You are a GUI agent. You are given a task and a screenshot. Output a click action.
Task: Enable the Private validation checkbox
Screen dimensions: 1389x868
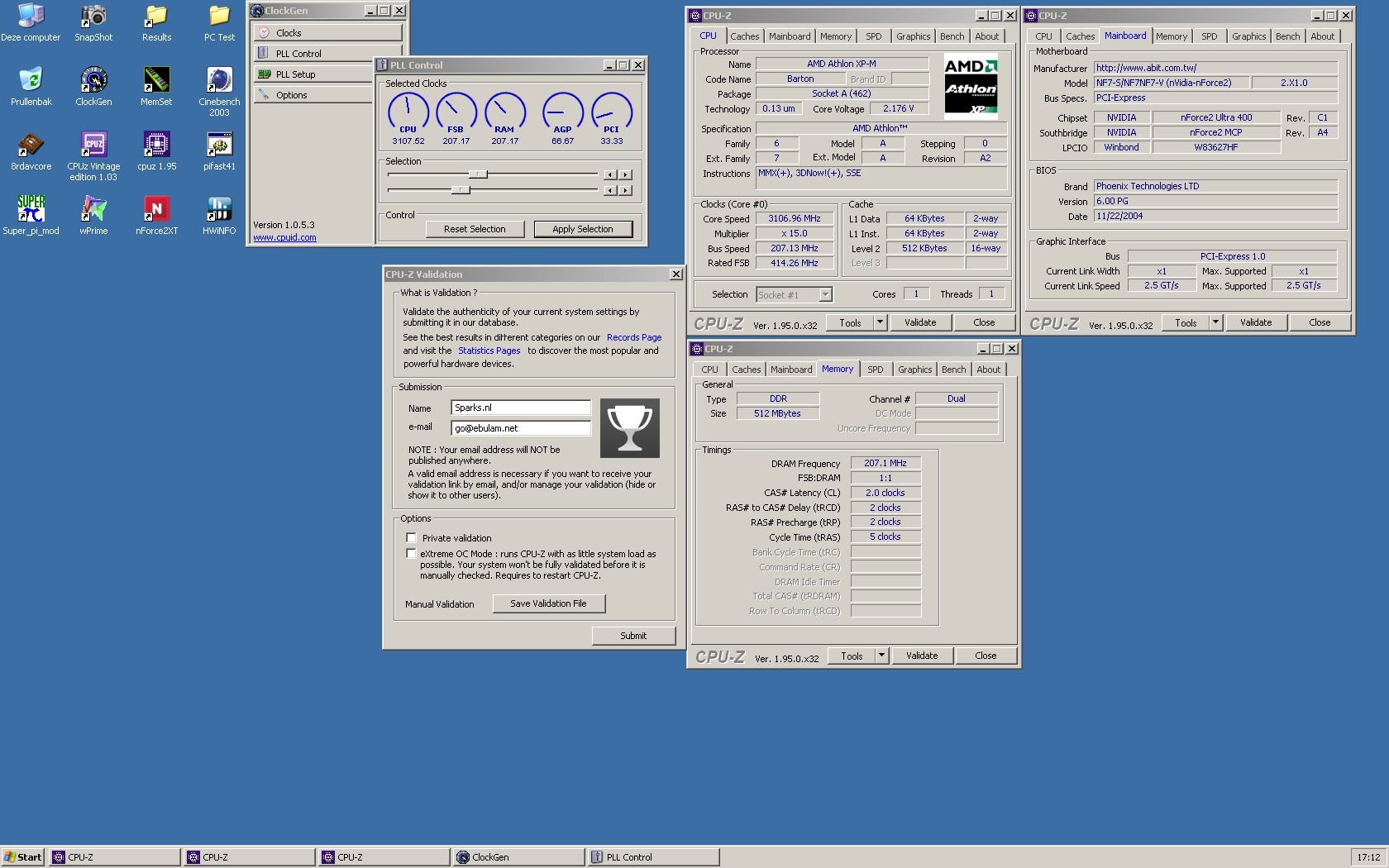(411, 537)
